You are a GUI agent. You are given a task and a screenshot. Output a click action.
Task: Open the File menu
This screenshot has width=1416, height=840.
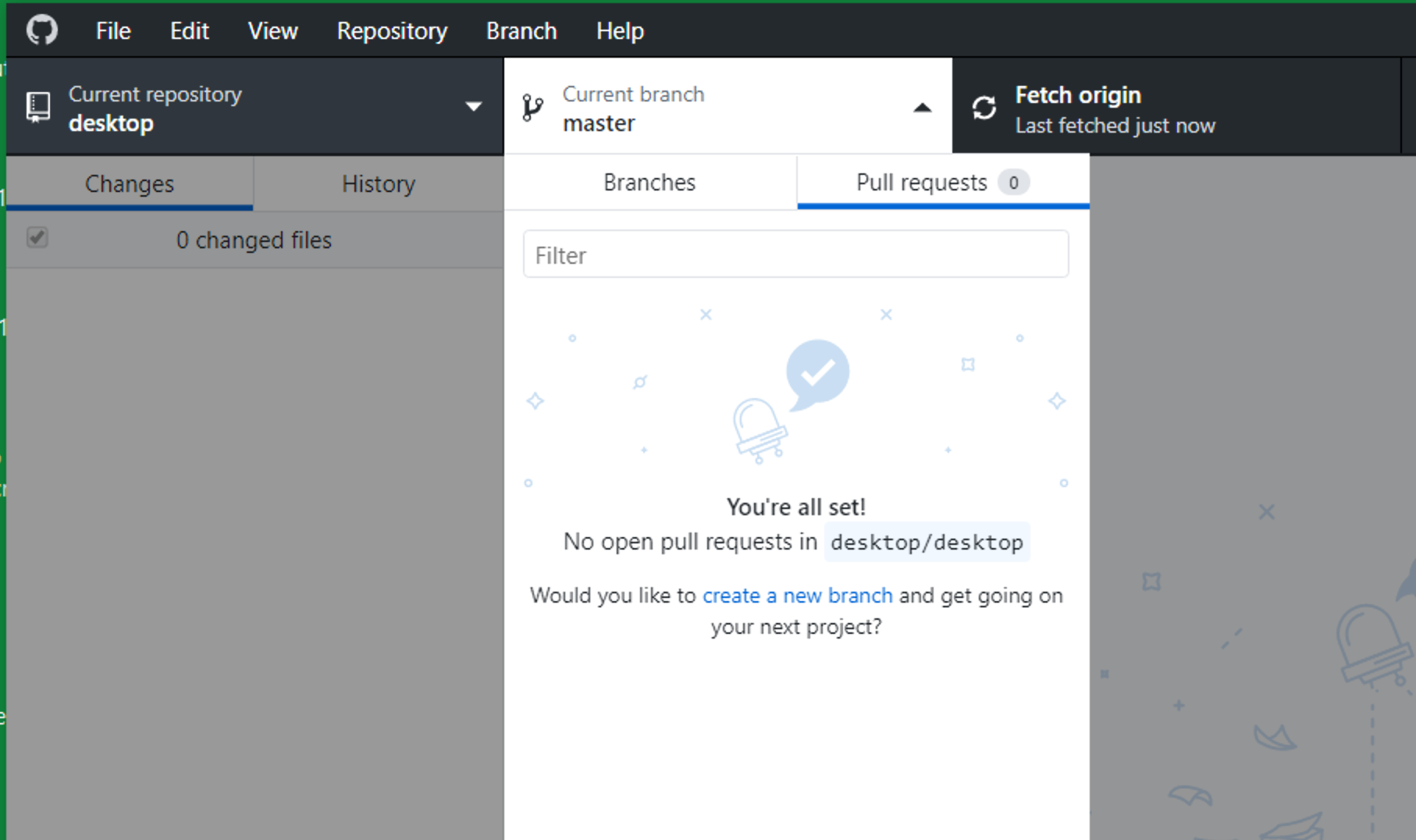113,30
